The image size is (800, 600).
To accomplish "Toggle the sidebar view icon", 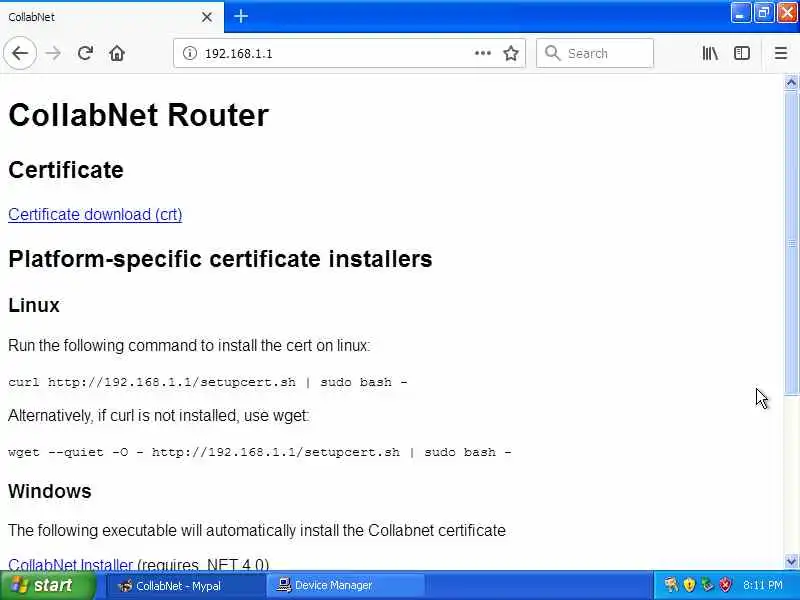I will point(741,53).
